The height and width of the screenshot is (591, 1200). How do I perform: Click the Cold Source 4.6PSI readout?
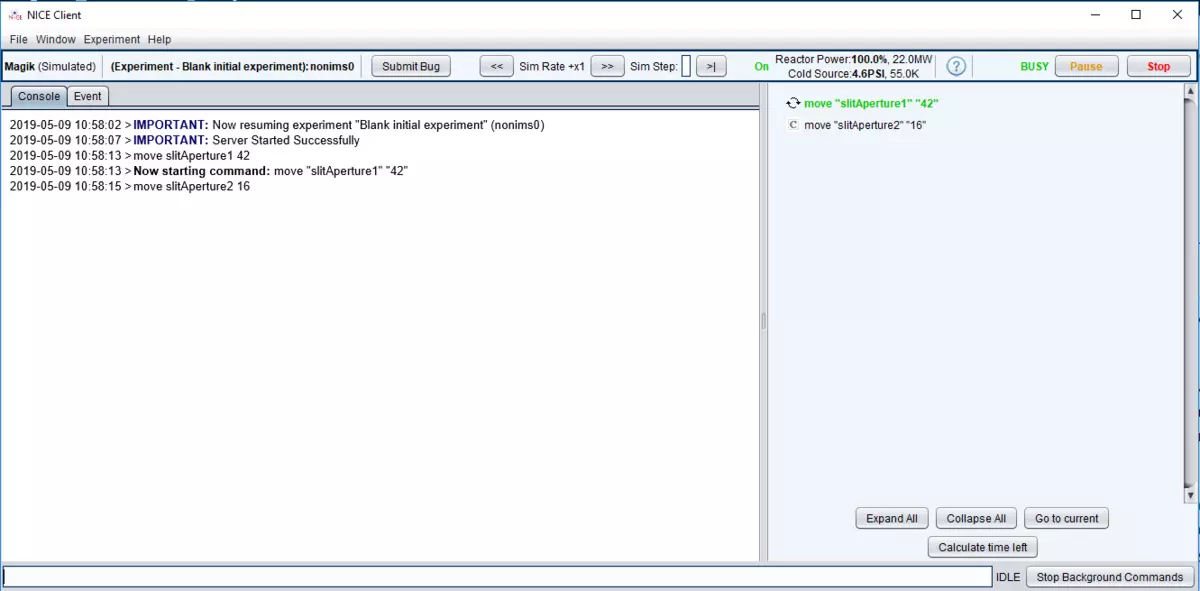point(853,74)
